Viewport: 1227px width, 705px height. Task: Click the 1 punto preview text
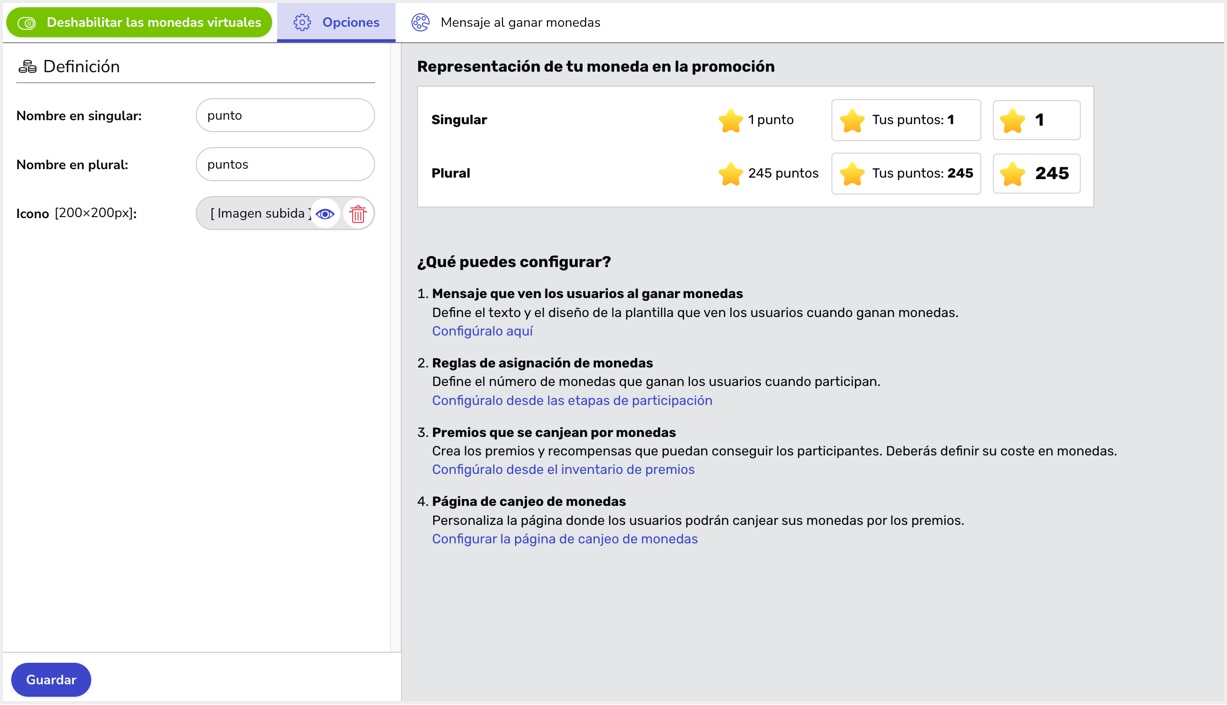coord(771,120)
